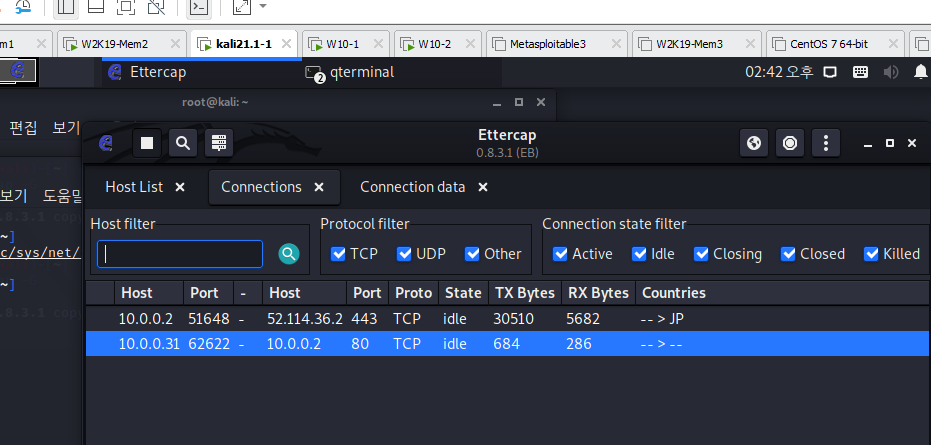Click the 30510 TX bytes value
Image resolution: width=931 pixels, height=445 pixels.
point(513,319)
